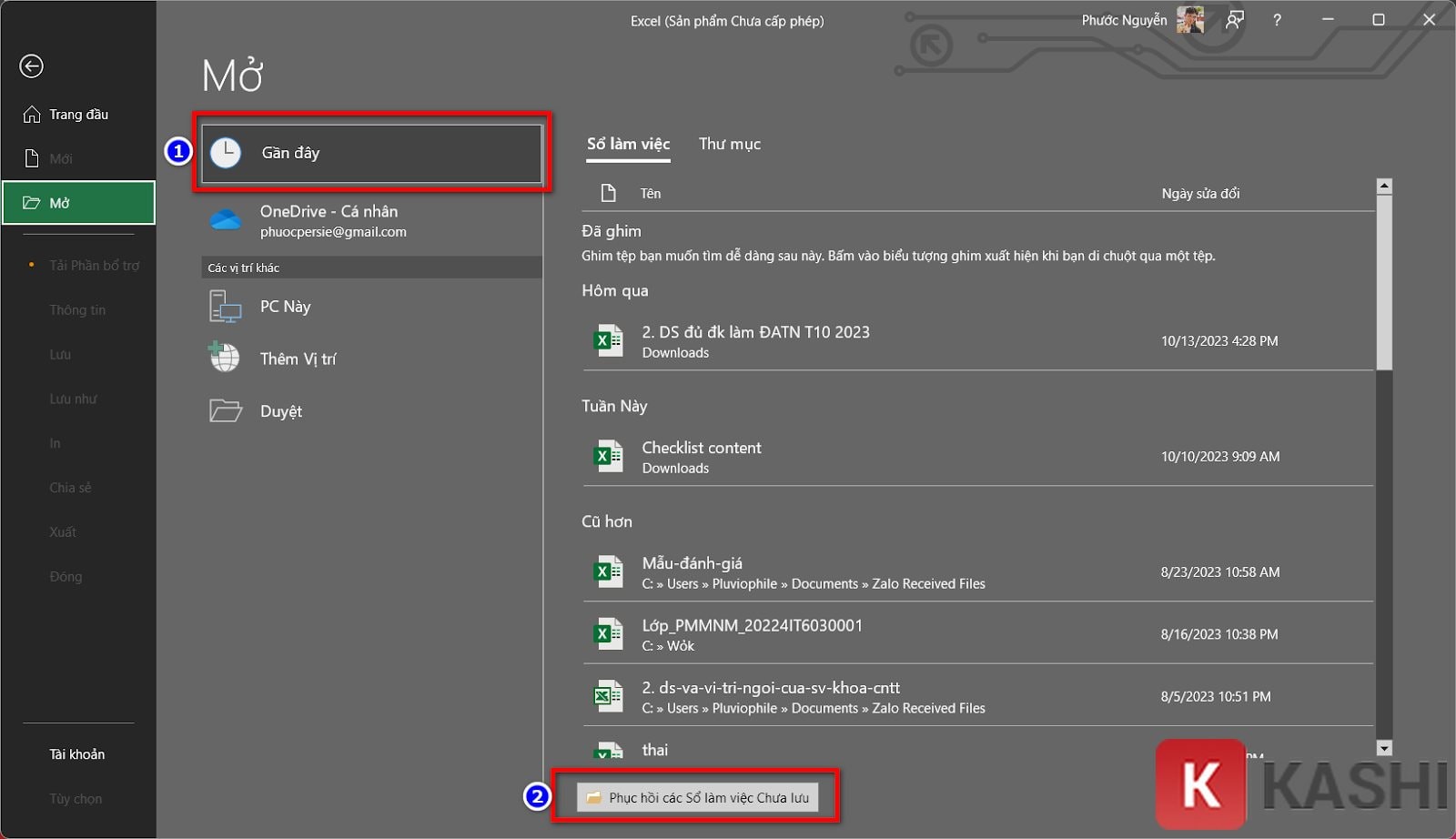Open Thông tin page
Screen dimensions: 1456x839
[78, 310]
